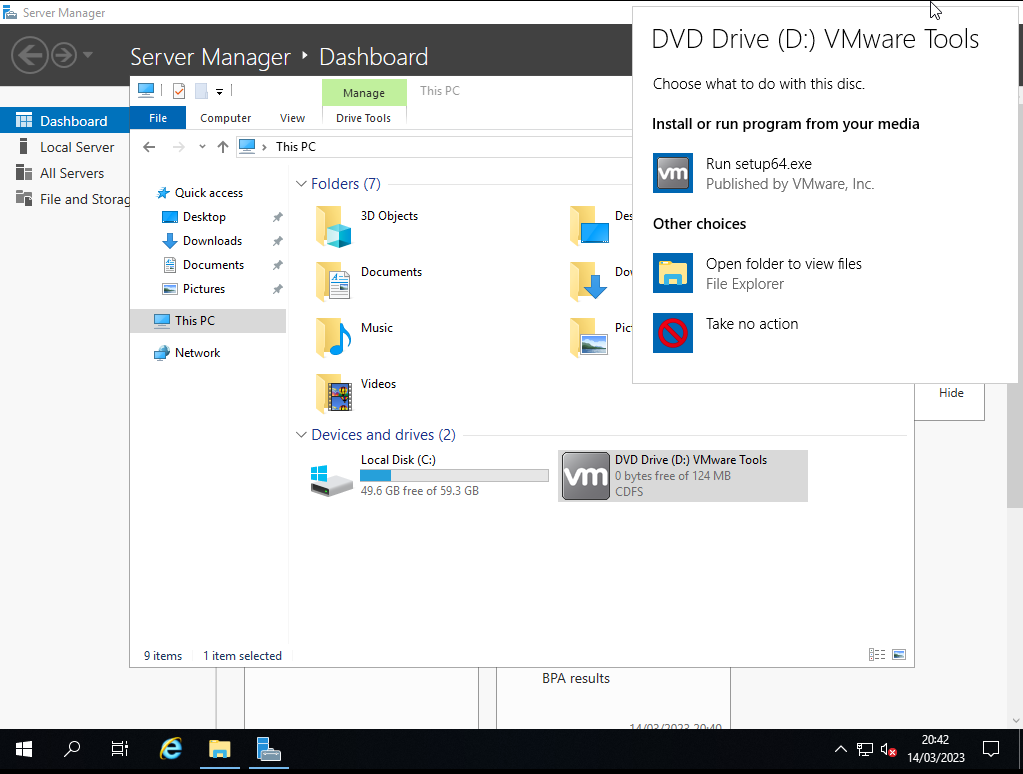Collapse the Devices and drives group
1023x774 pixels.
pyautogui.click(x=301, y=435)
